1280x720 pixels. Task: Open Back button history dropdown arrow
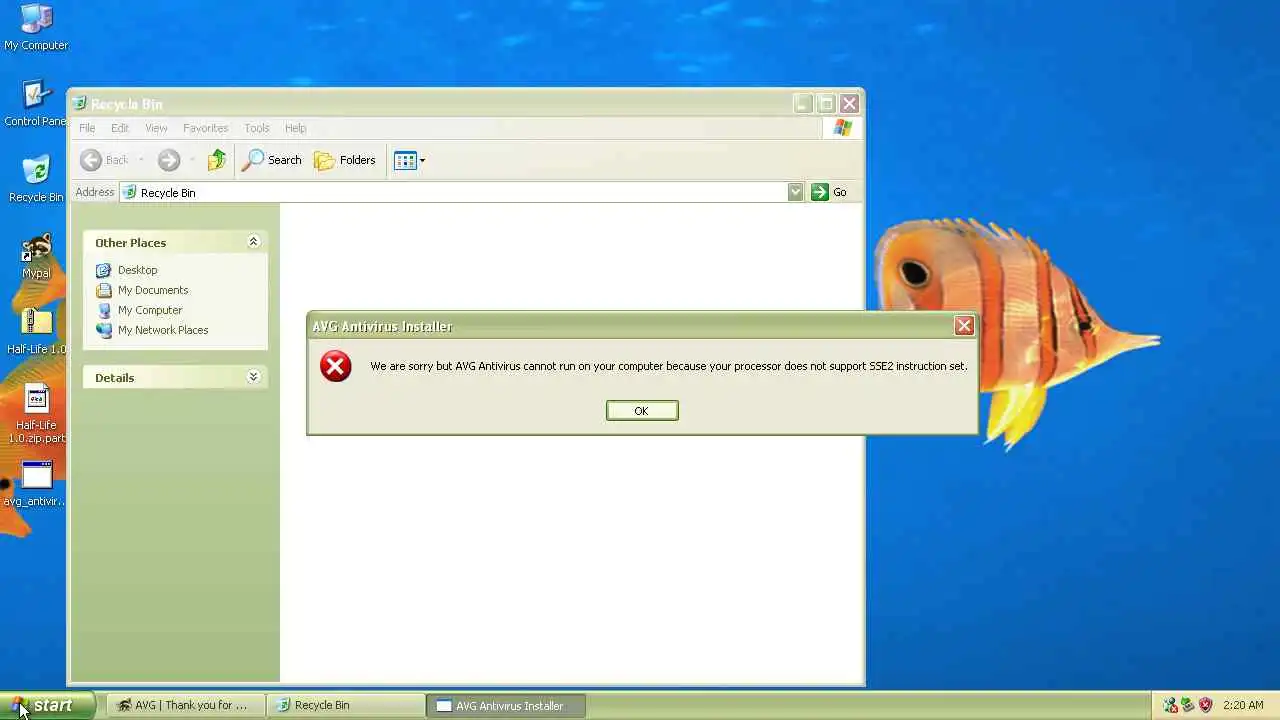(x=141, y=160)
